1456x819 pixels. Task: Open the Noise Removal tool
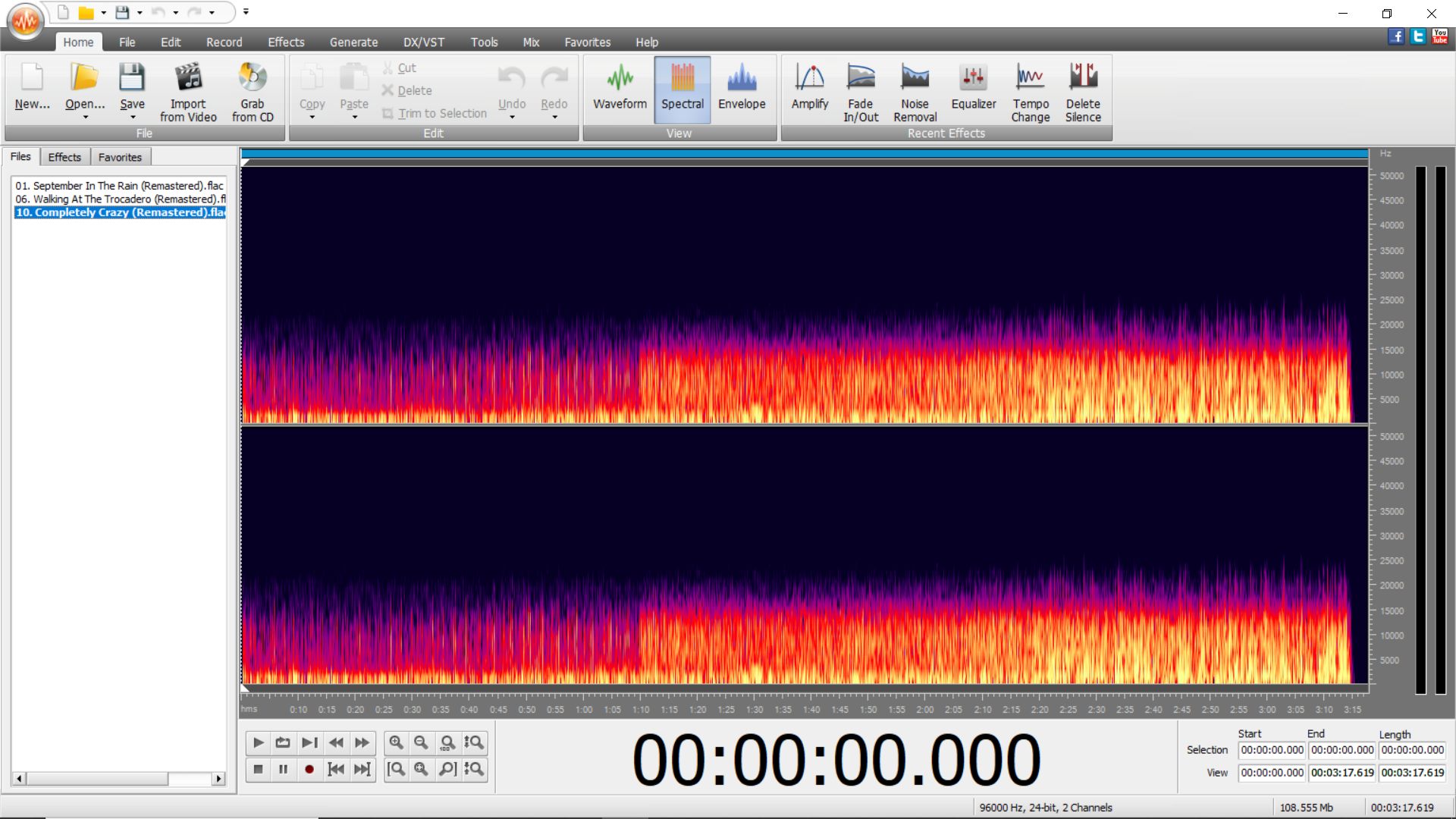[x=915, y=91]
